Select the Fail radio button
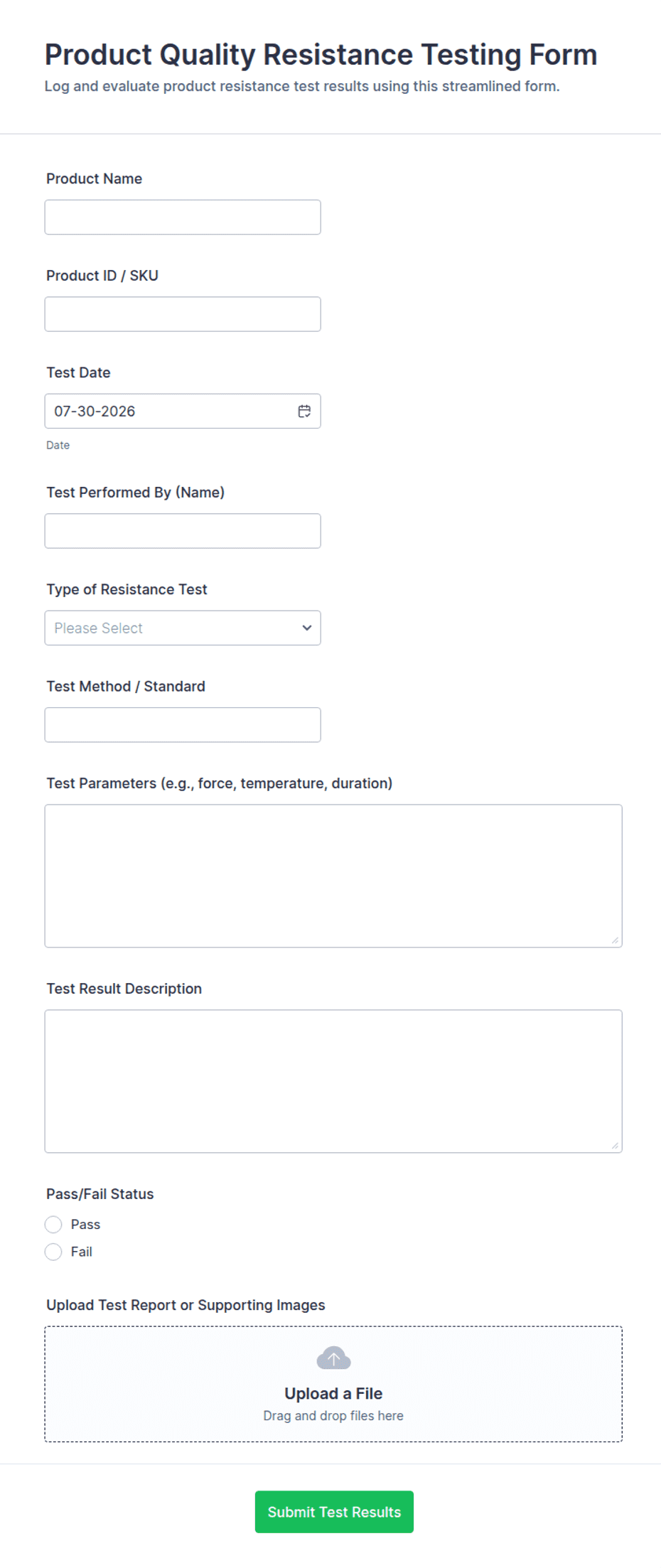This screenshot has height=1568, width=661. point(53,1252)
